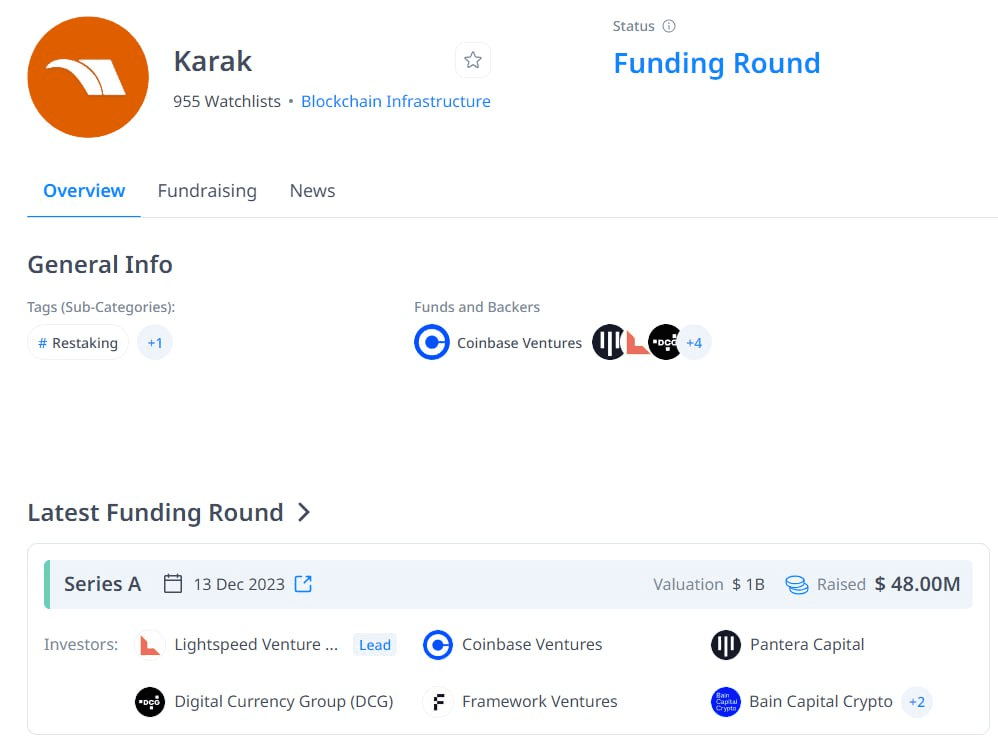Open Coinbase Ventures in the Investors list

click(x=532, y=645)
